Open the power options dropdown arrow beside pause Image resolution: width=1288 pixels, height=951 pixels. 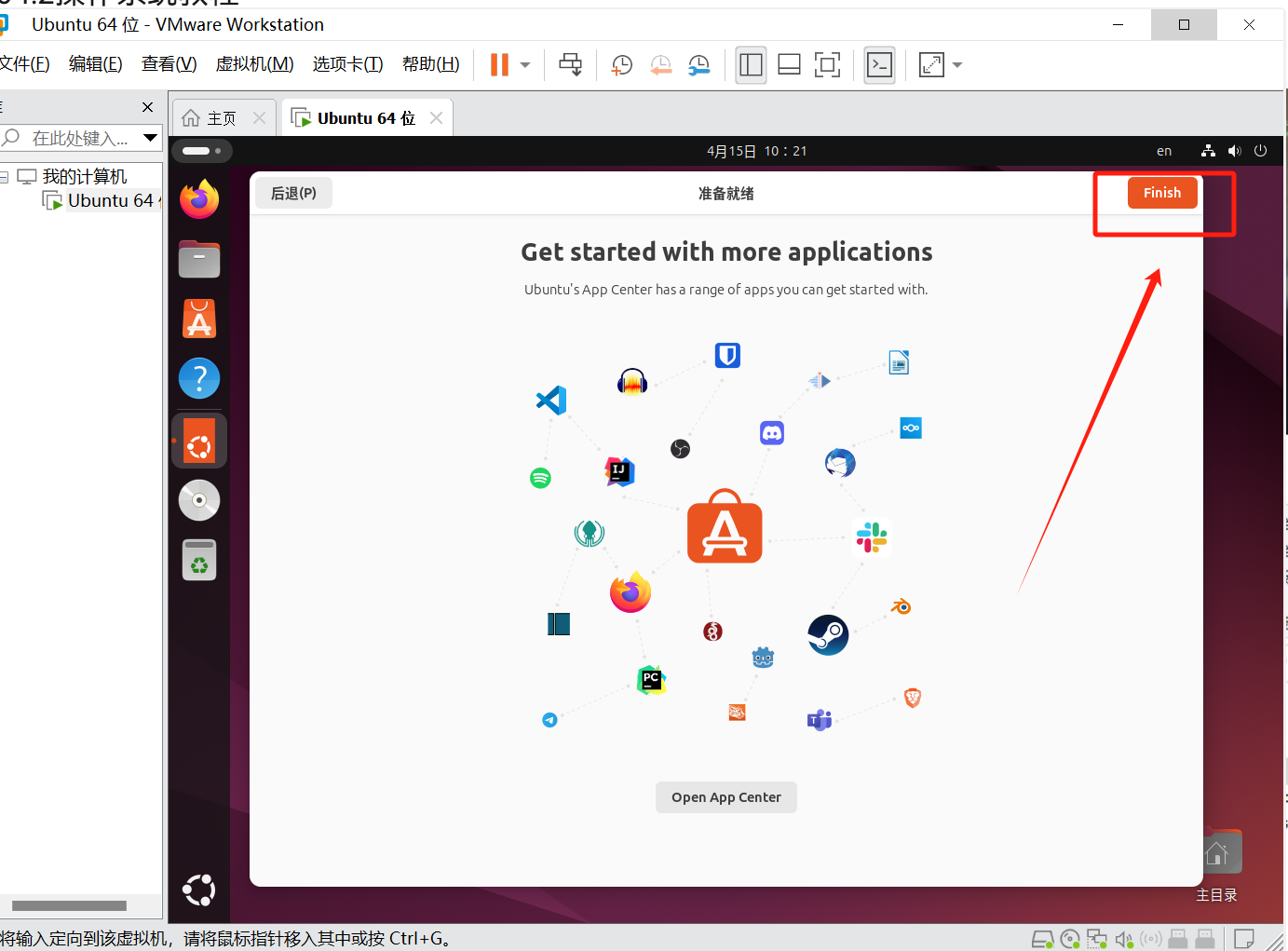click(x=525, y=65)
